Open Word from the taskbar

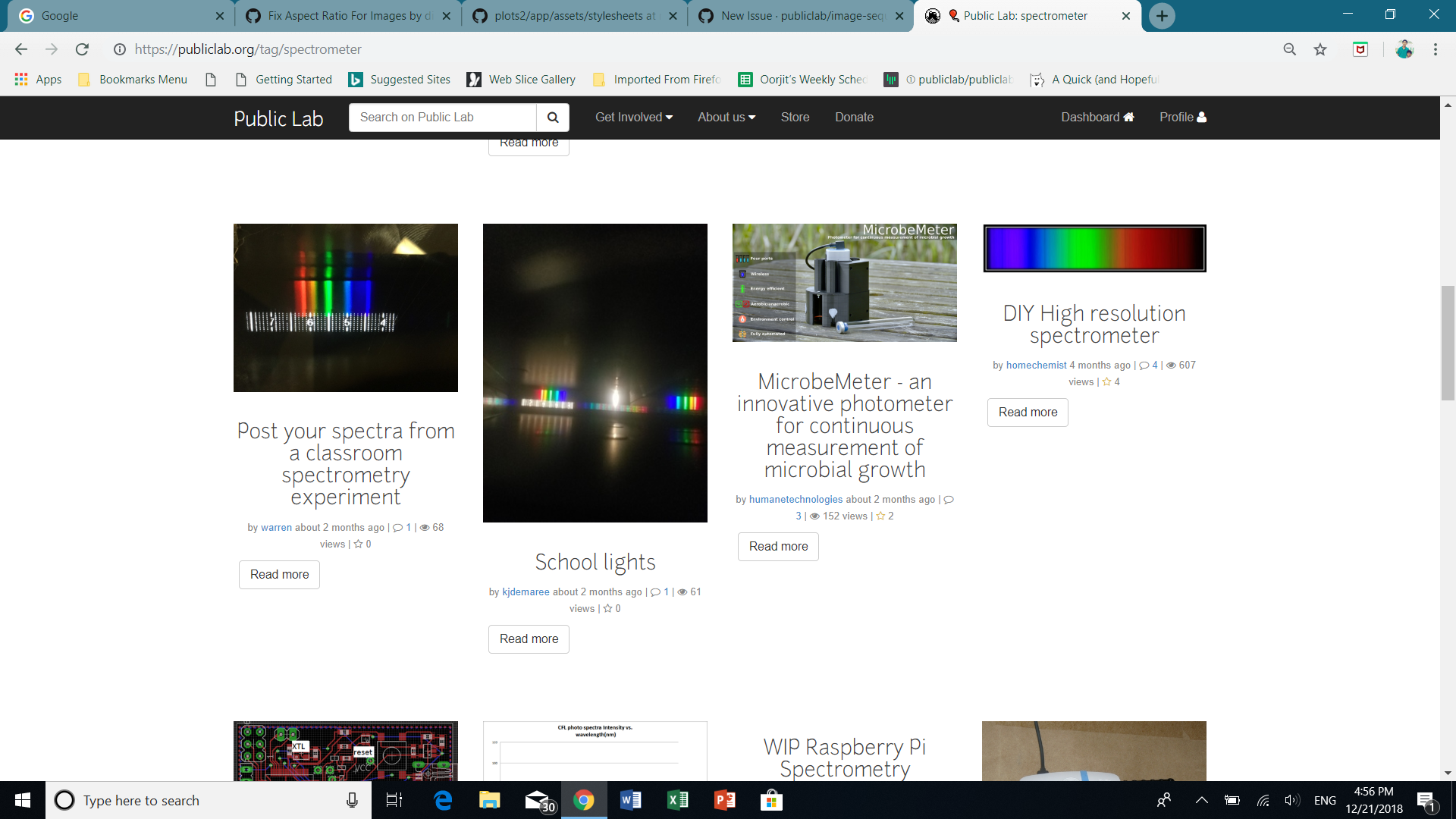(631, 800)
